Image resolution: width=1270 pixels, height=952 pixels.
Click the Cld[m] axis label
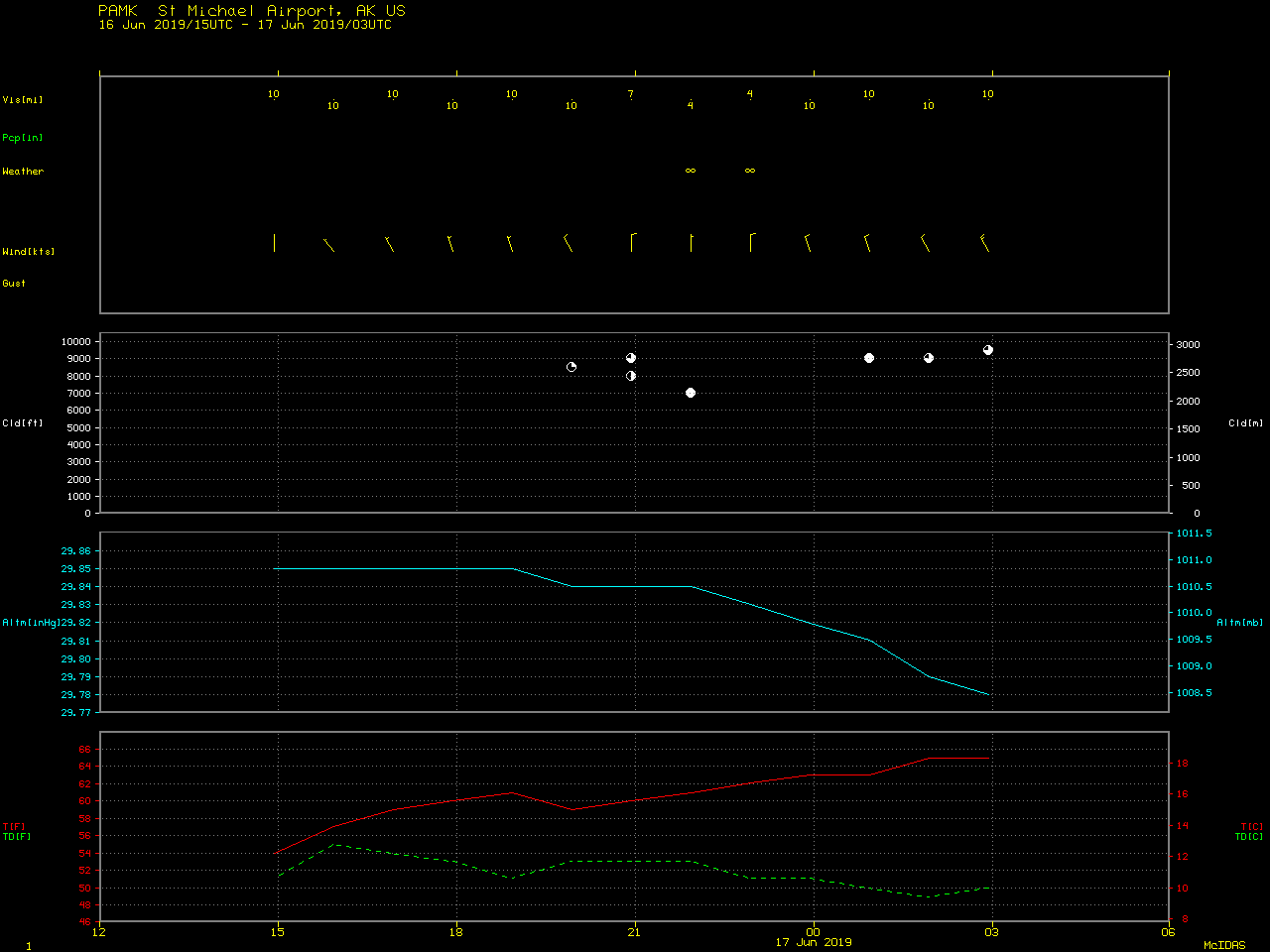coord(1246,423)
